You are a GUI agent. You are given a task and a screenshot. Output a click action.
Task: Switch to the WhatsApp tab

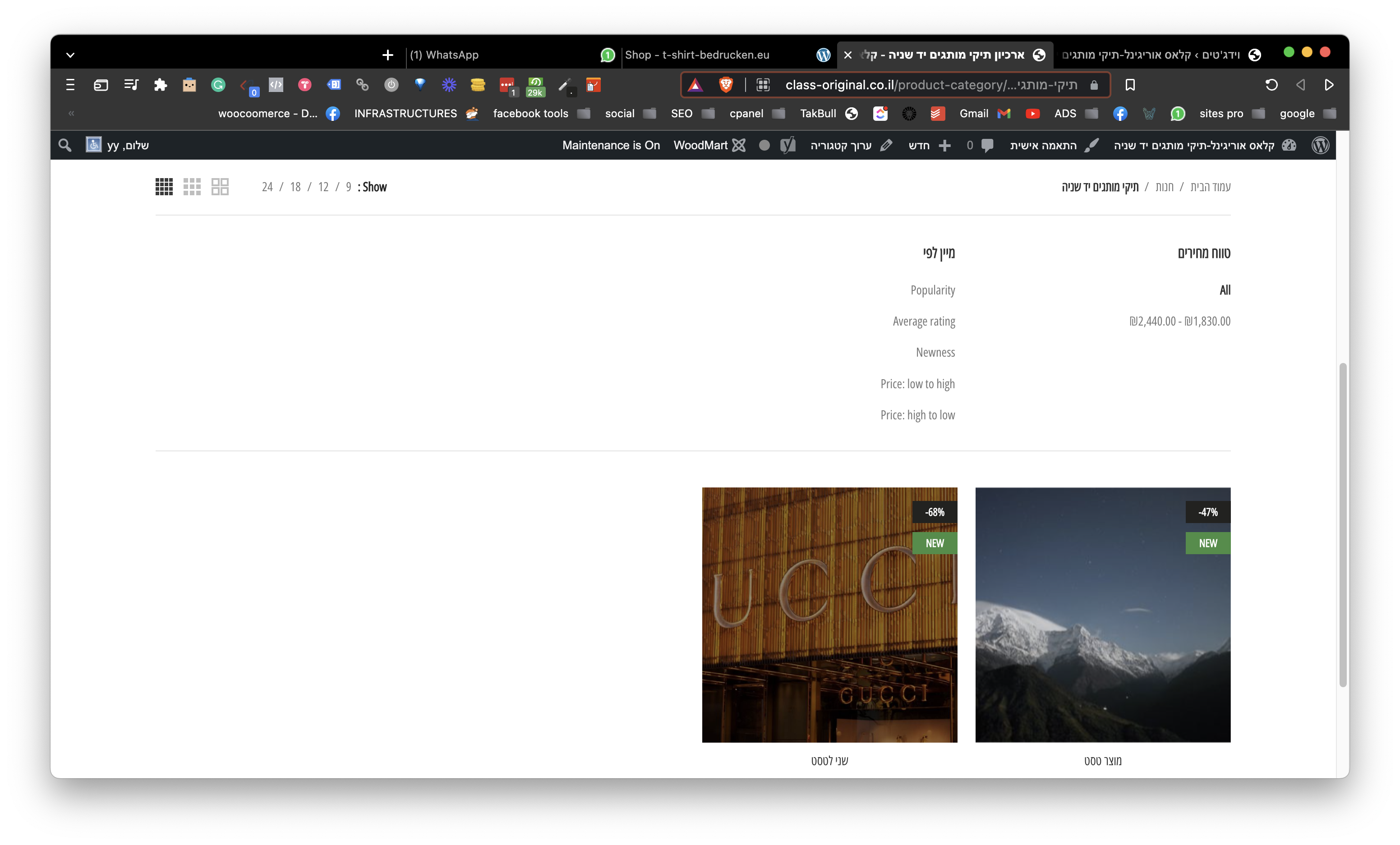(x=511, y=55)
